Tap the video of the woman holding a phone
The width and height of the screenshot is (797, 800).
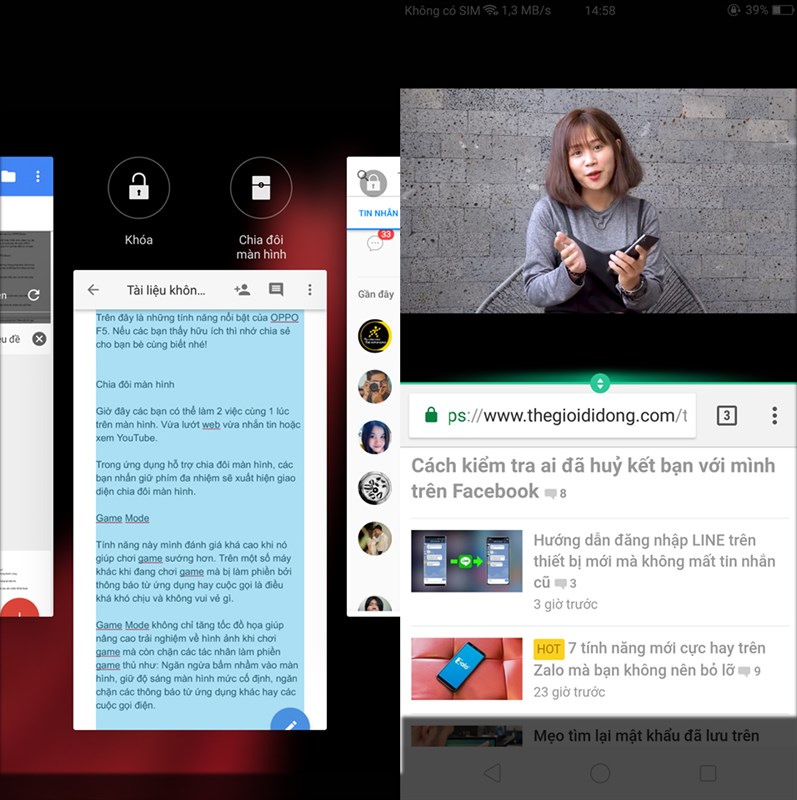coord(598,201)
